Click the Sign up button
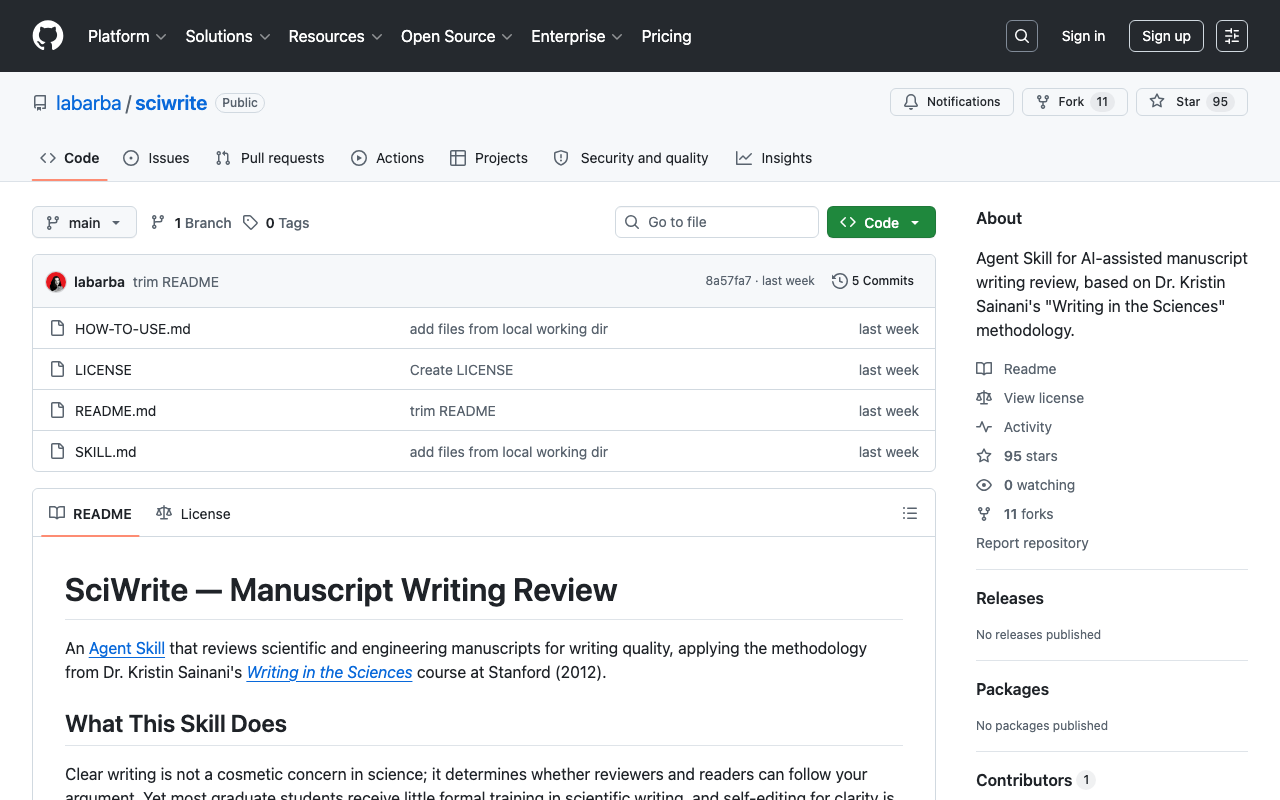Image resolution: width=1280 pixels, height=800 pixels. [x=1166, y=36]
